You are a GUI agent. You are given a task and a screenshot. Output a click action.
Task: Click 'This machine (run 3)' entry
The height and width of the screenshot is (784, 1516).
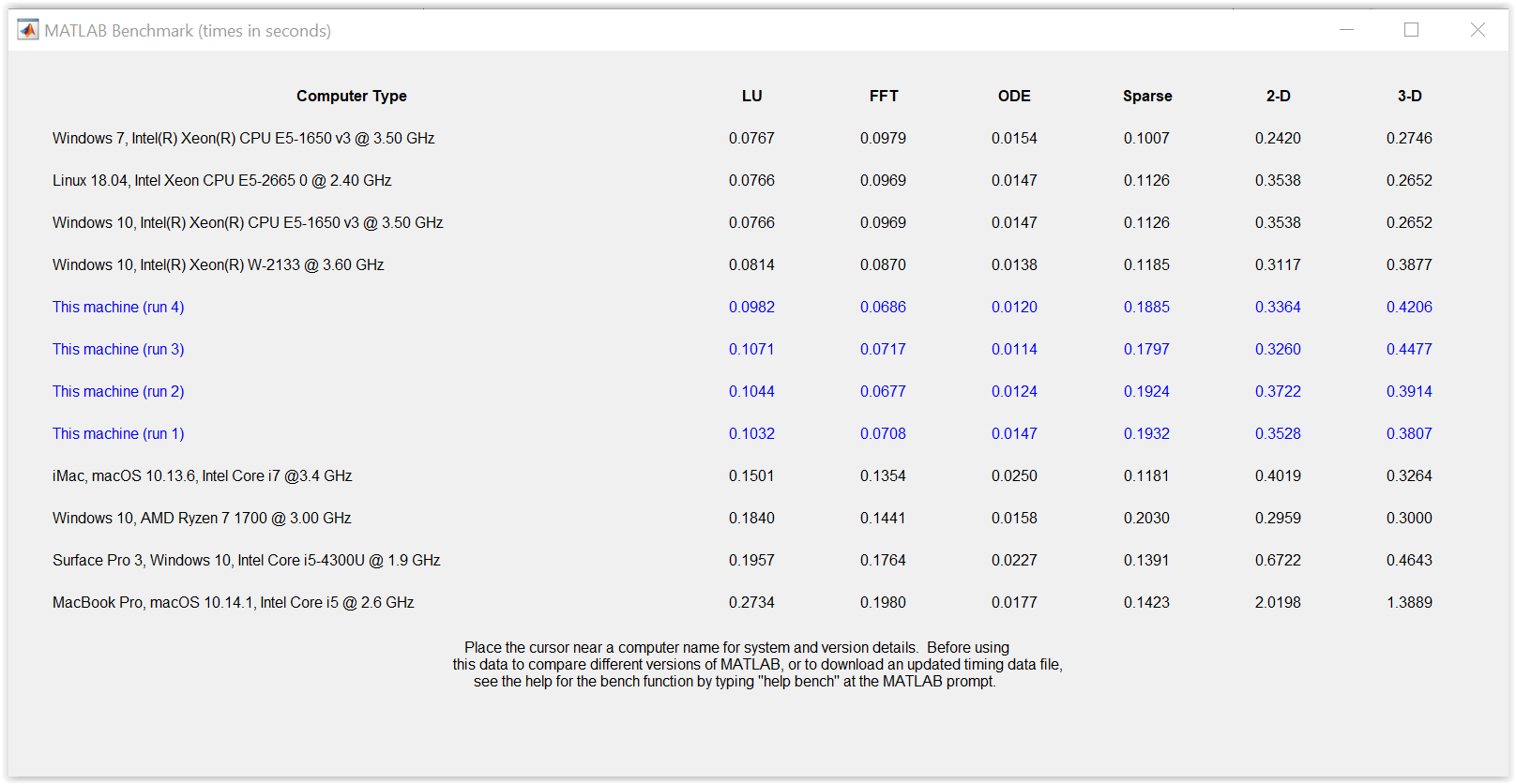pos(118,349)
